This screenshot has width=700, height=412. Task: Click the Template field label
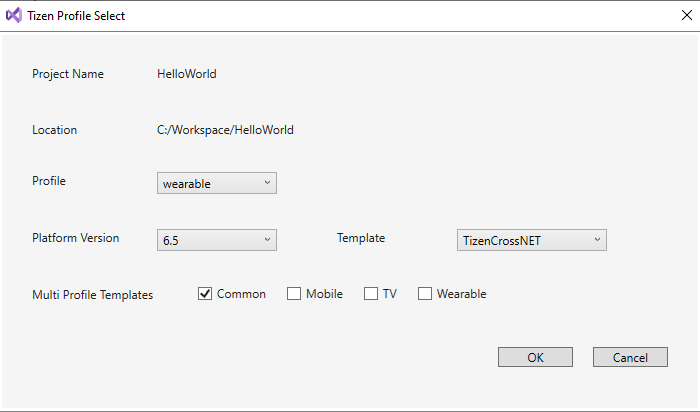click(x=360, y=238)
